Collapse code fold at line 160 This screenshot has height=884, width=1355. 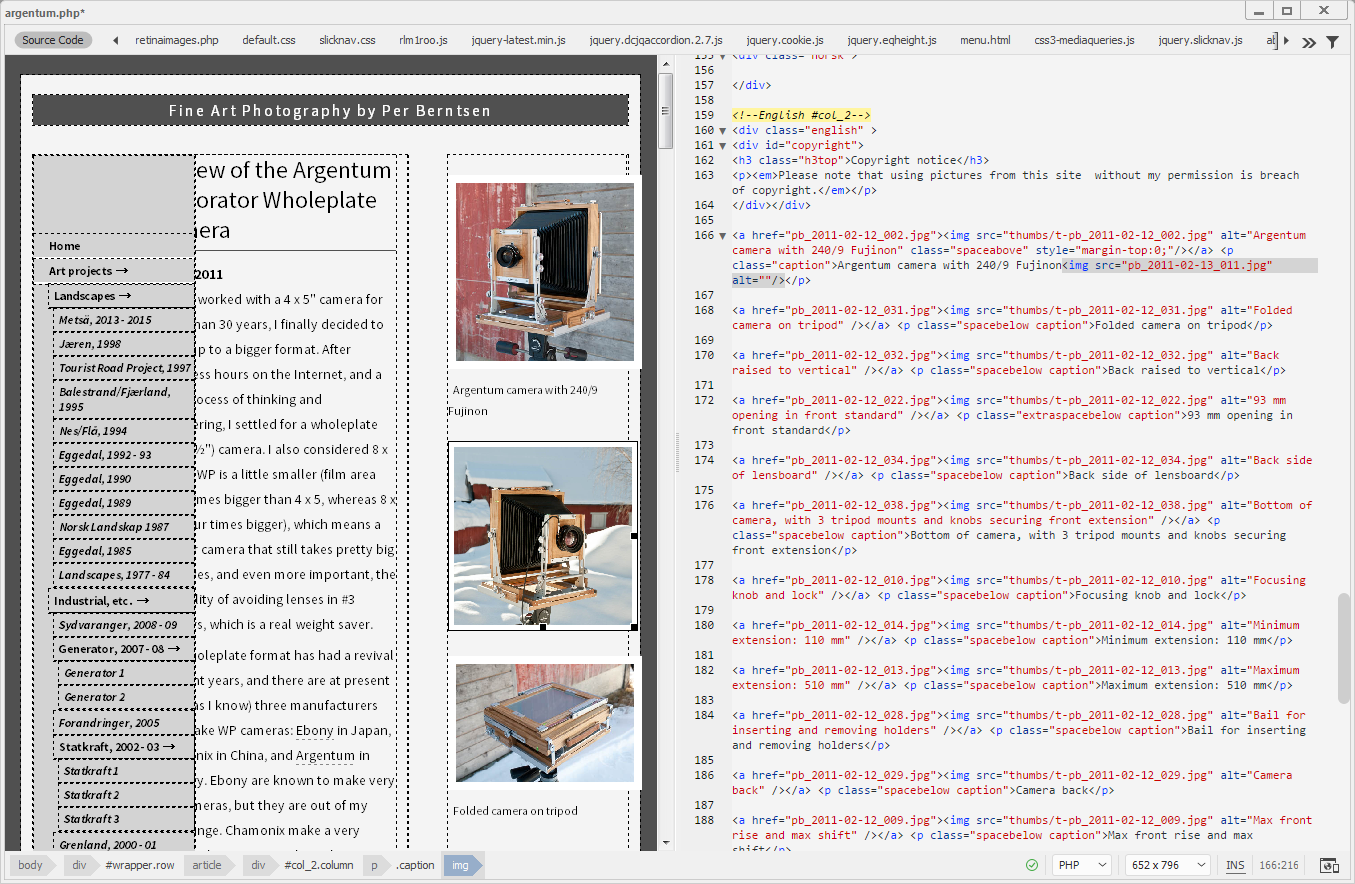724,130
